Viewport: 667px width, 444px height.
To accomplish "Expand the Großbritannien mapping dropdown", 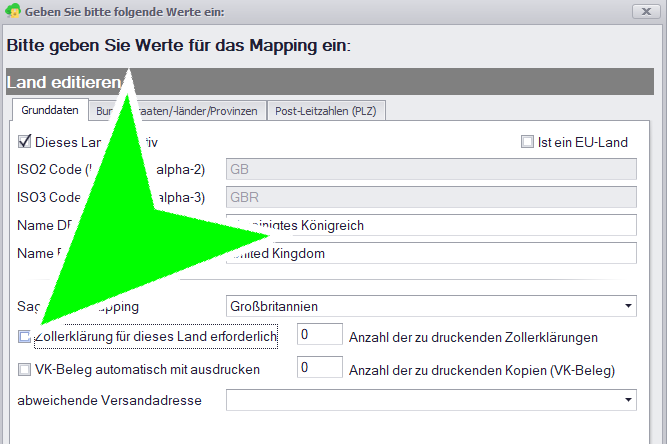I will coord(628,306).
